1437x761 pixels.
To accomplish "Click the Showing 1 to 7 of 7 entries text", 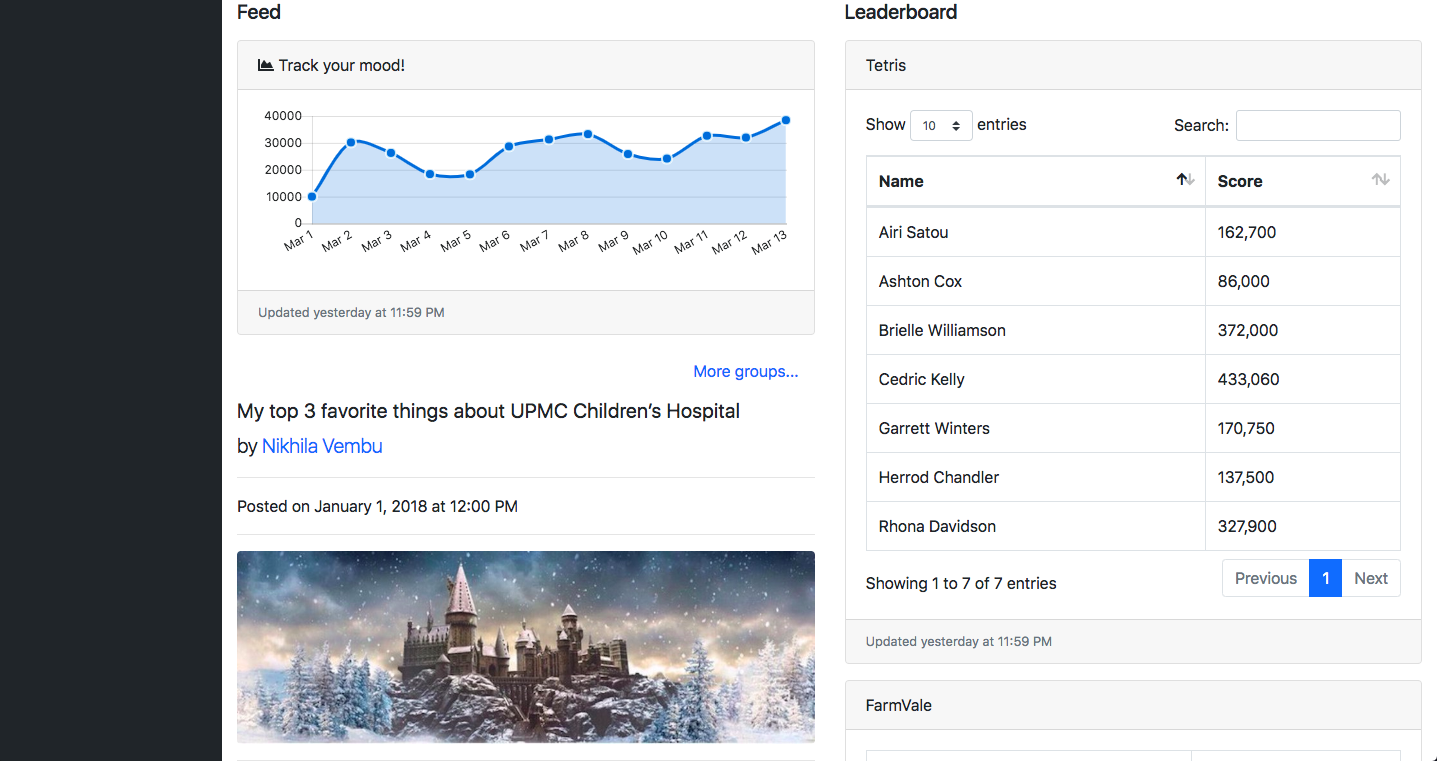I will [x=961, y=583].
